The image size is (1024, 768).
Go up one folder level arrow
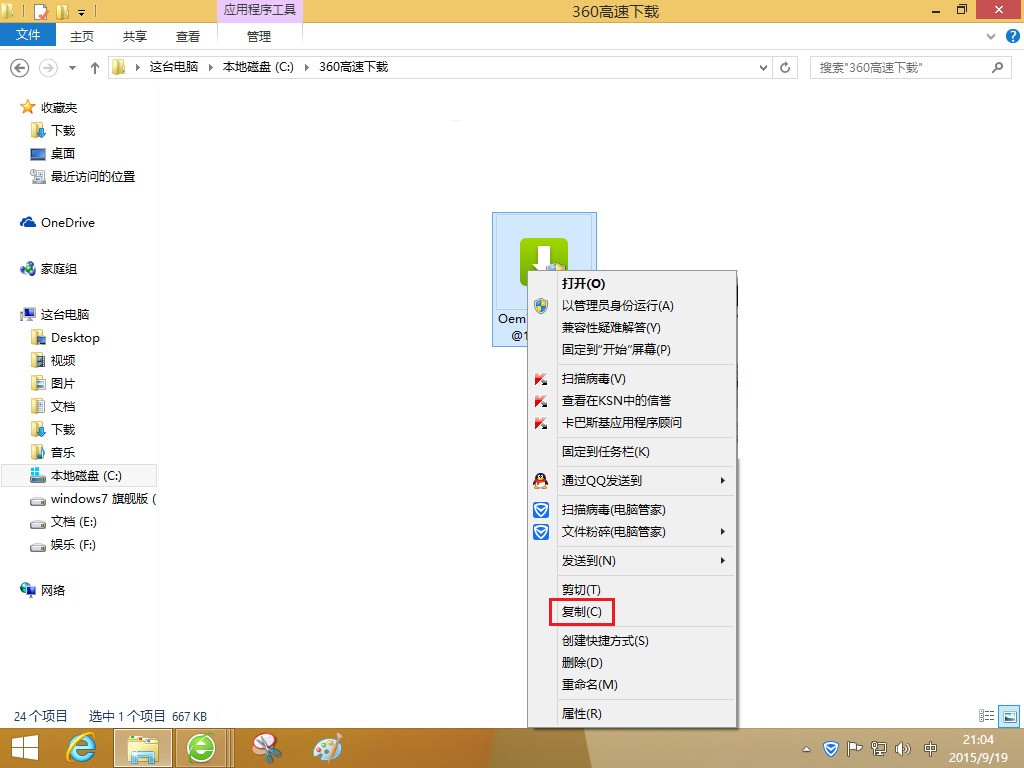coord(95,68)
